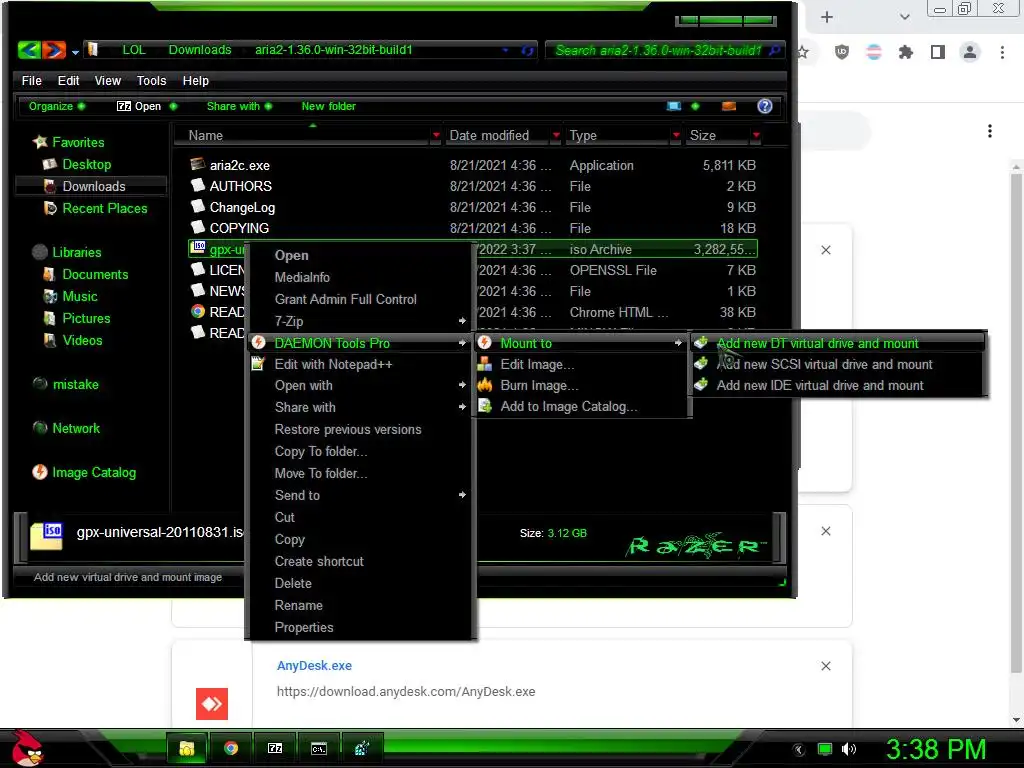Open the Type column filter arrow

click(x=676, y=135)
